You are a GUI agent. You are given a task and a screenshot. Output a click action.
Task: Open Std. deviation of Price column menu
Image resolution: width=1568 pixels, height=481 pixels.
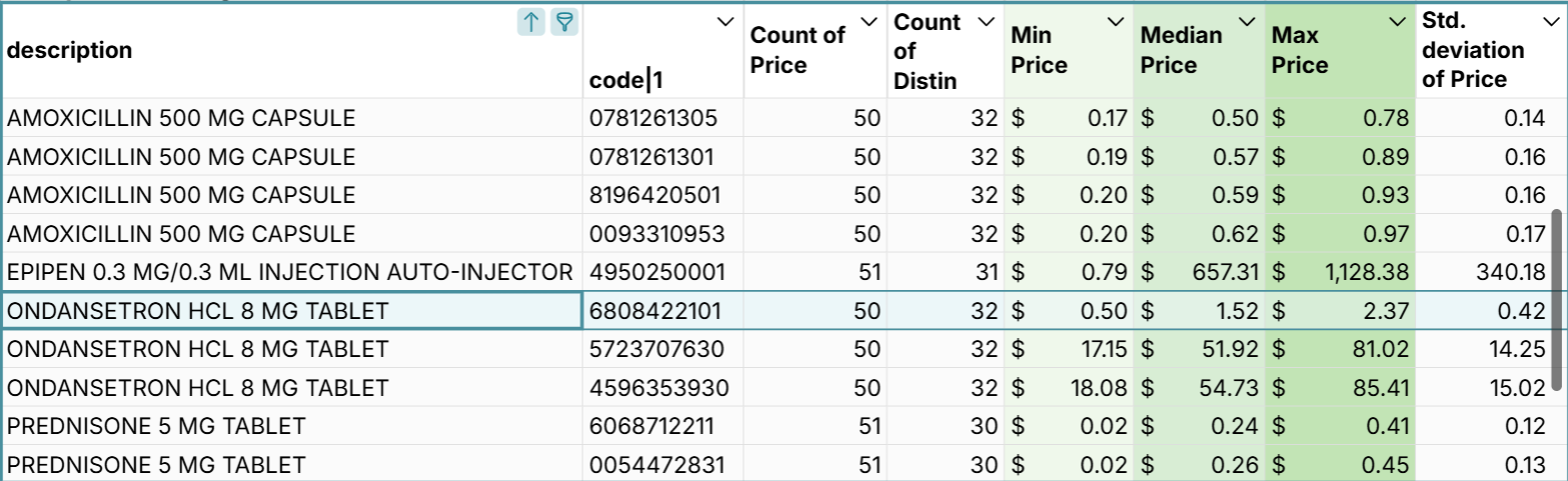(1551, 22)
